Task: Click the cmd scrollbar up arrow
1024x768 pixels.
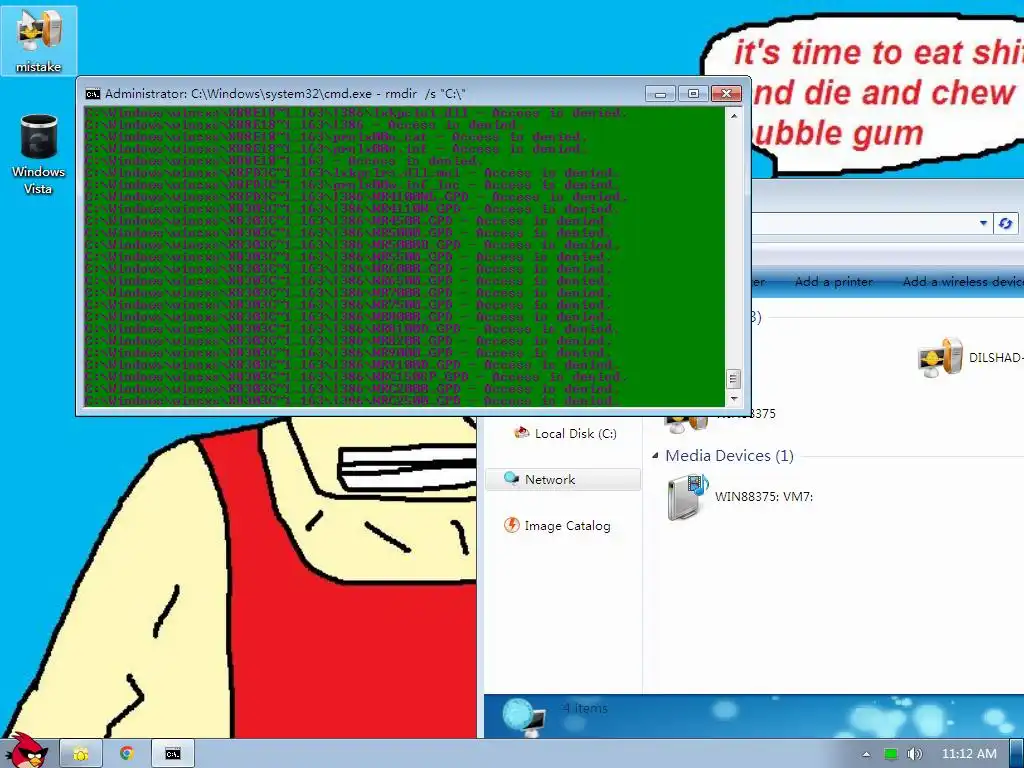Action: [x=733, y=116]
